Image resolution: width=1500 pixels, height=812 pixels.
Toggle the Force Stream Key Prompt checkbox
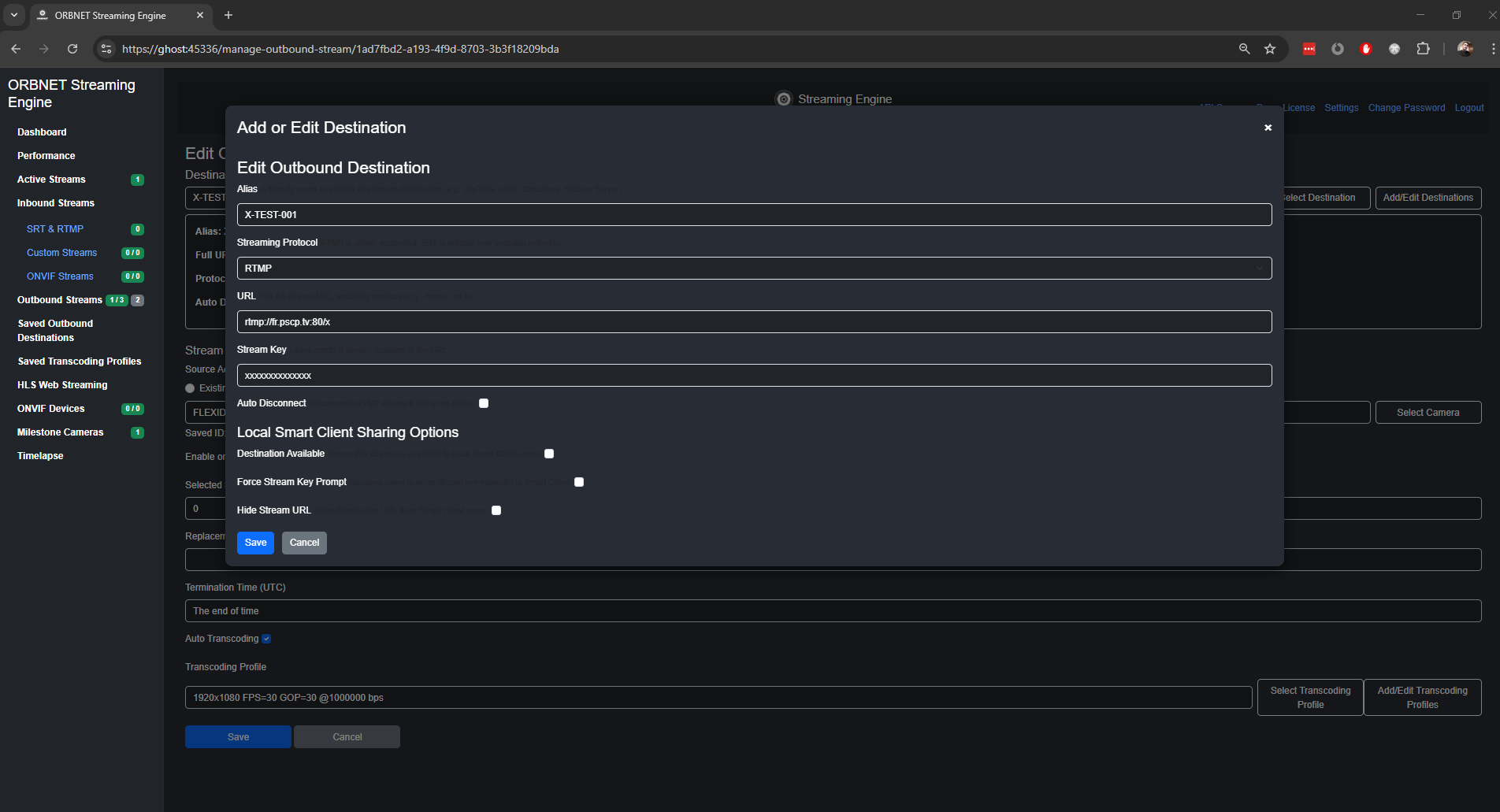coord(579,482)
